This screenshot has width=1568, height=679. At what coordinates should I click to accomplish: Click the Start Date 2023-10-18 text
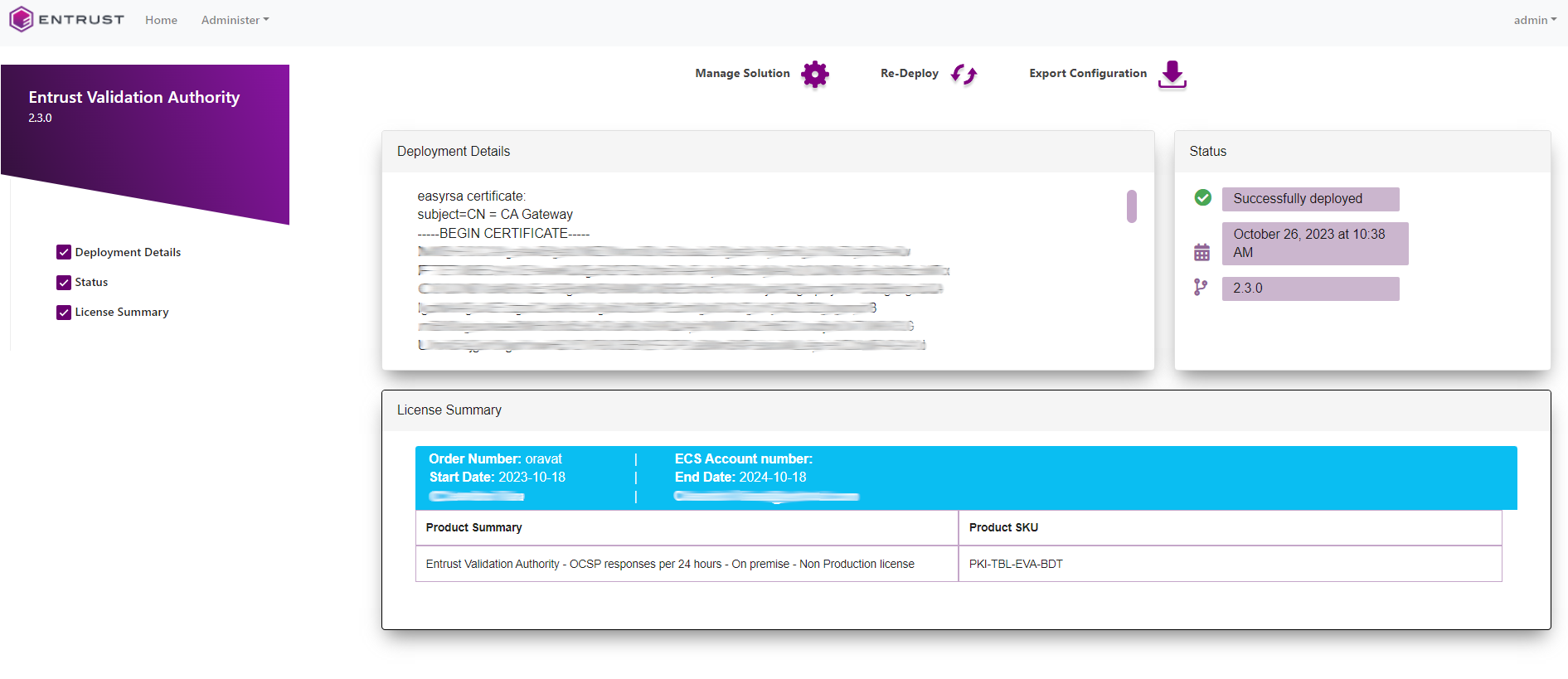pos(497,477)
